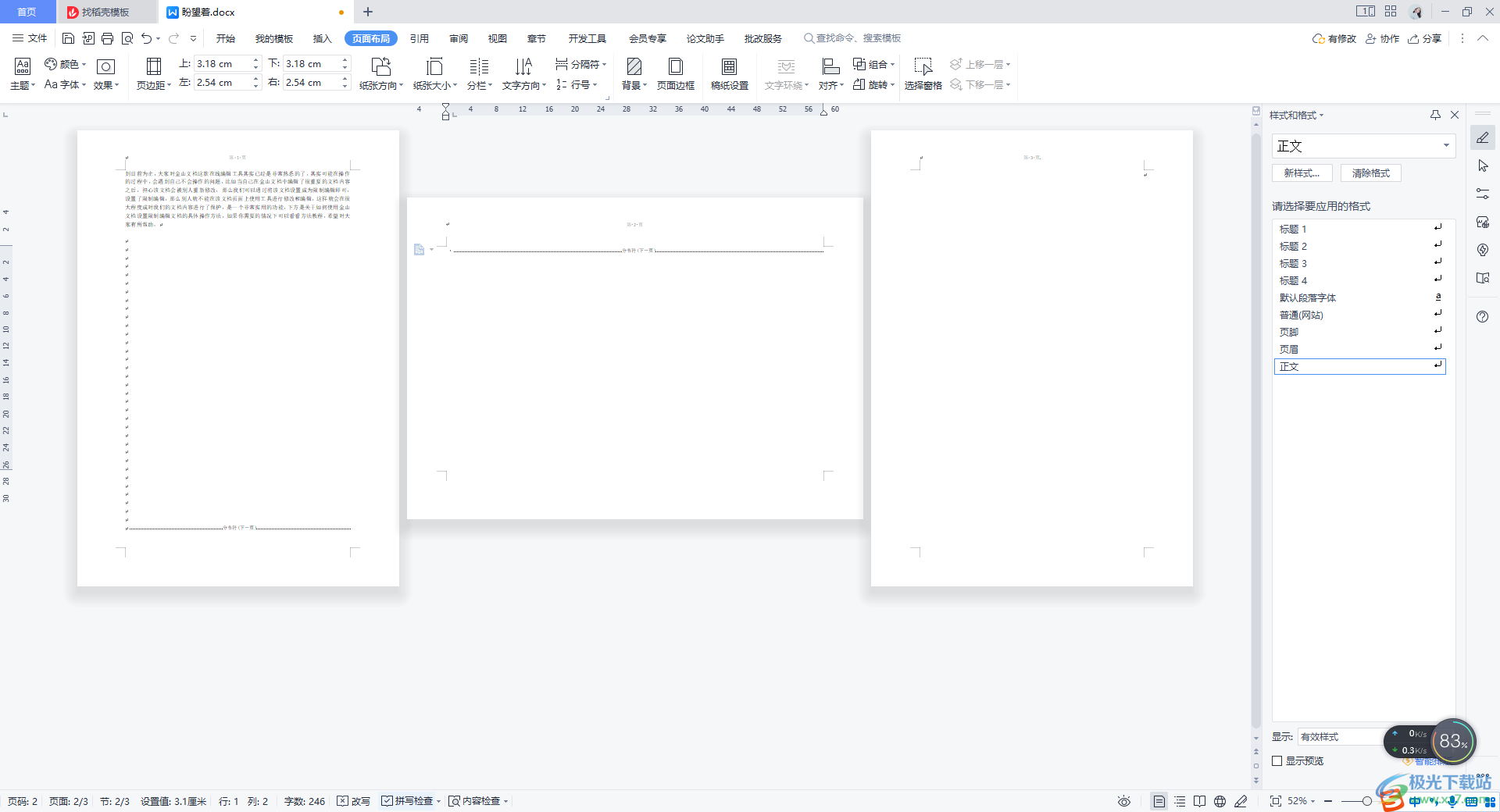Click the selection arrow icon in right sidebar

1483,166
